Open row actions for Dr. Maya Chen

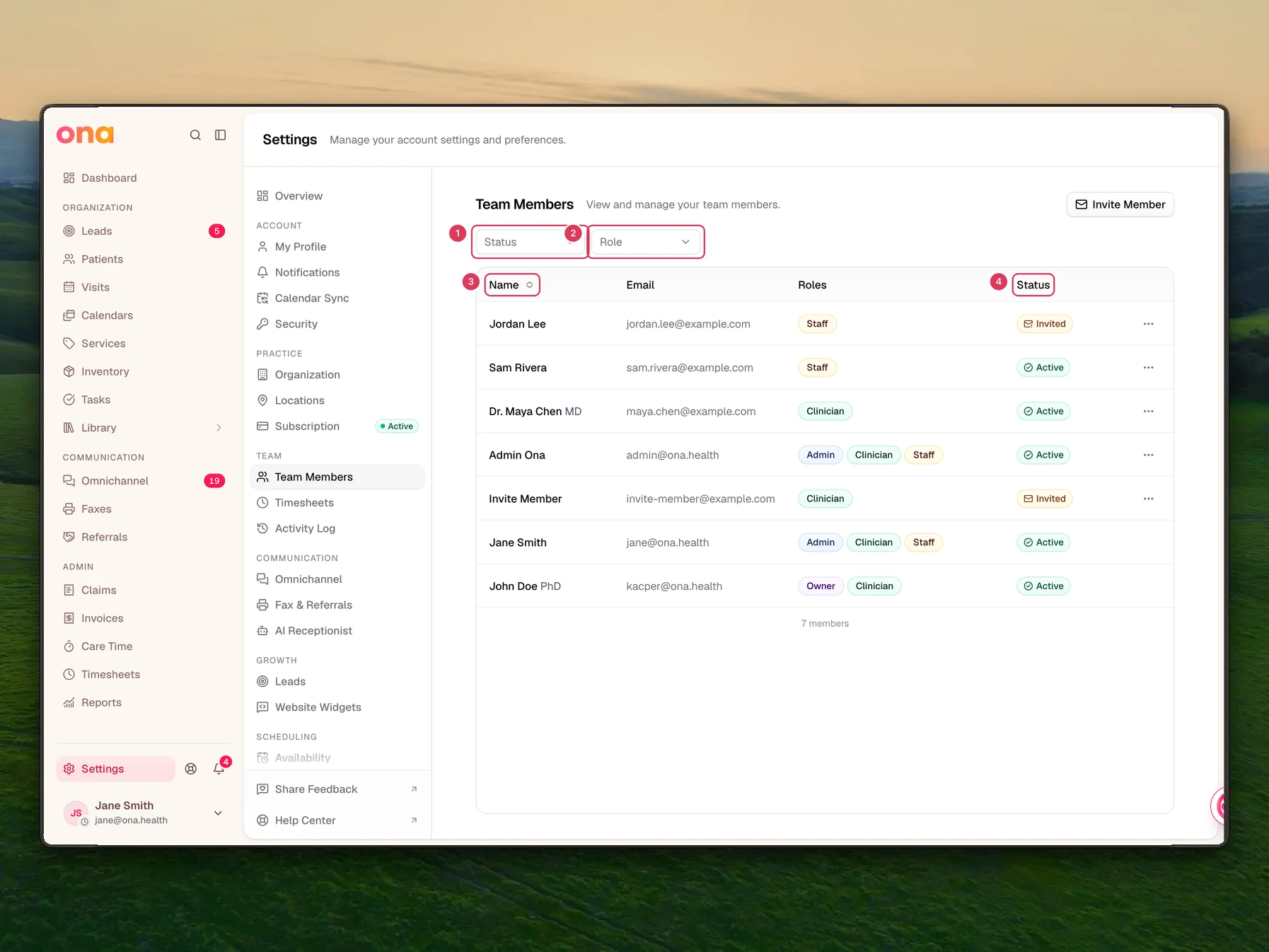coord(1148,412)
